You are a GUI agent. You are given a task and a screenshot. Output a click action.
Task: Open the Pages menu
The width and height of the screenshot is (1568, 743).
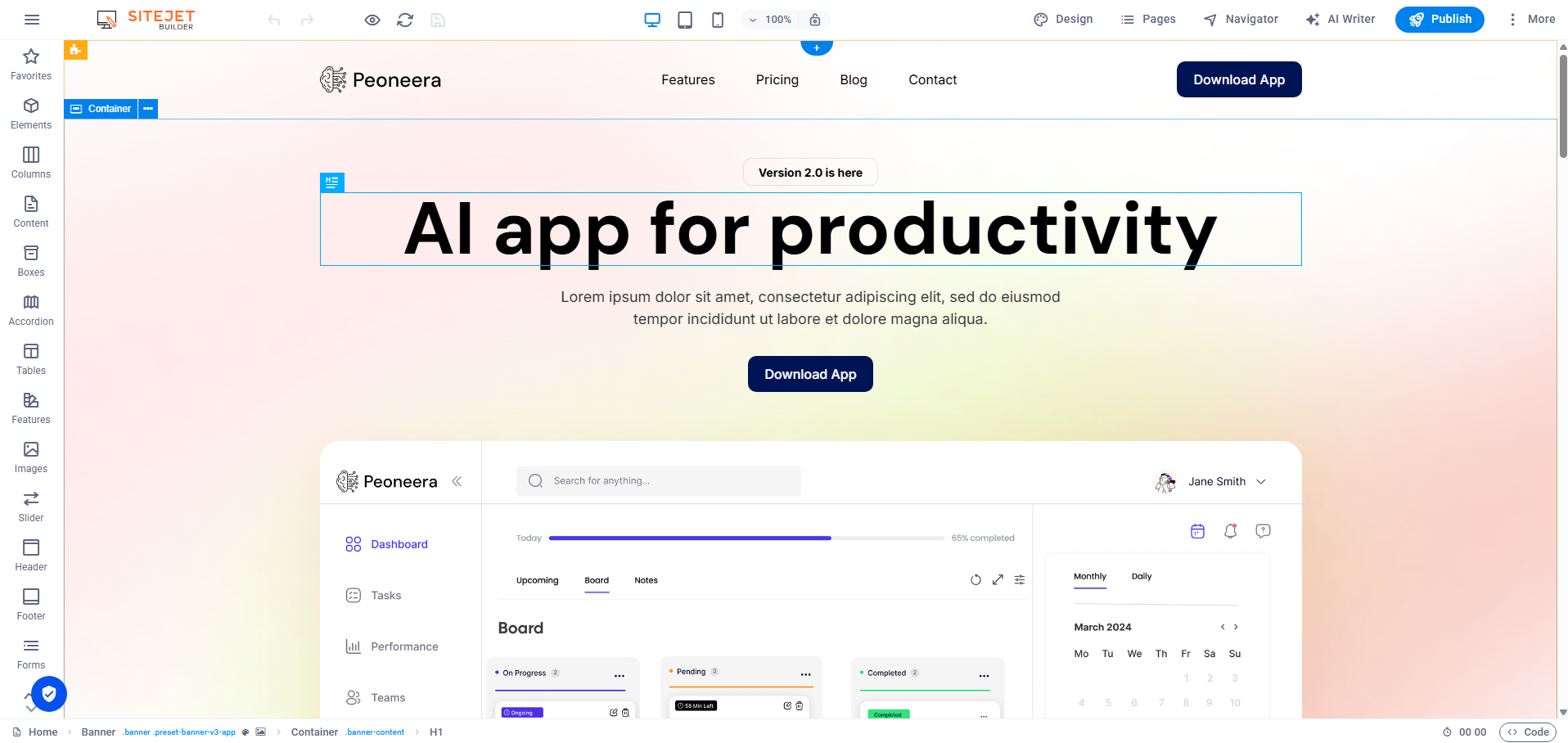[x=1148, y=20]
